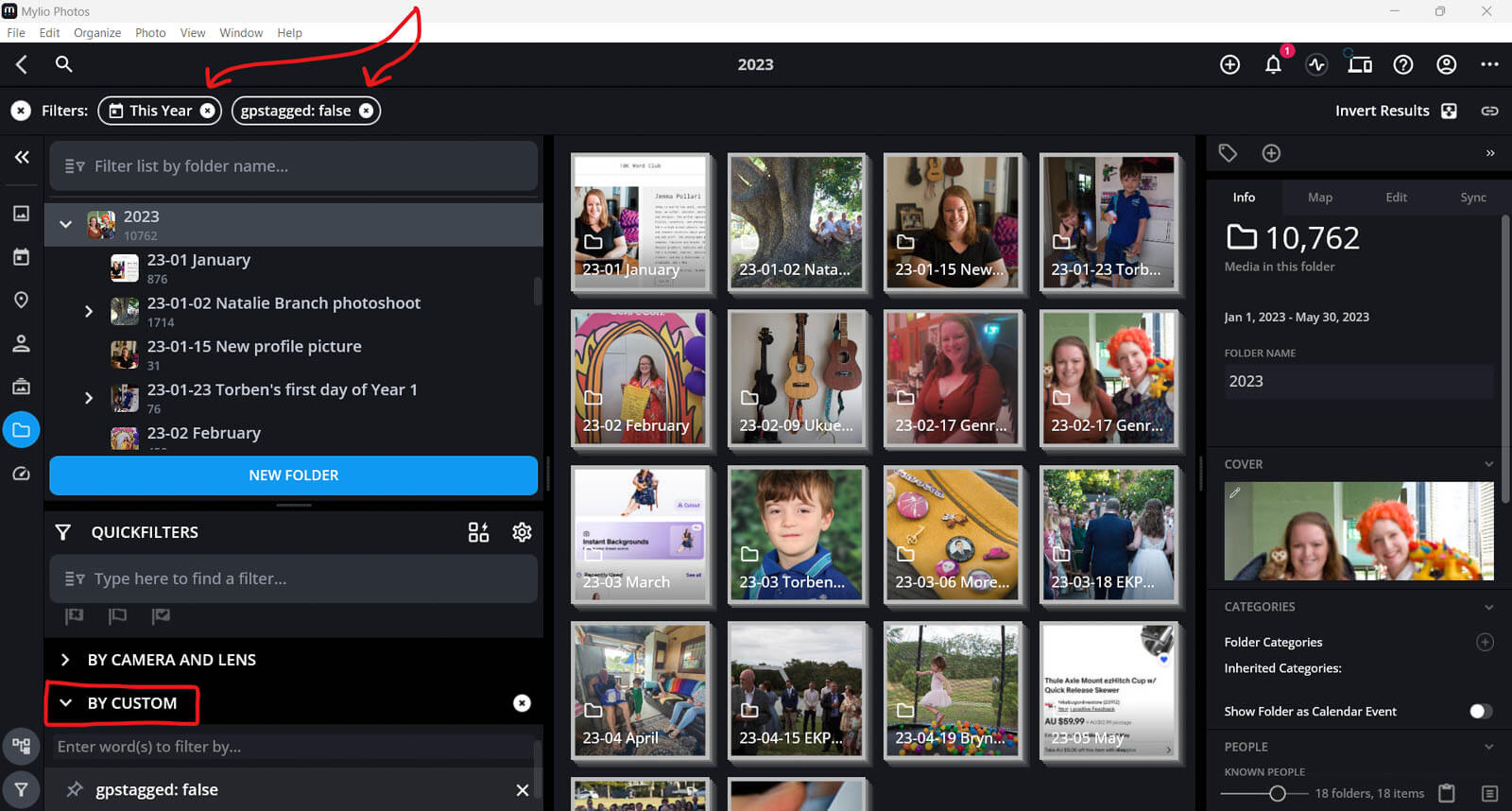Adjust the thumbnail size slider
This screenshot has height=811, width=1512.
coord(1277,794)
